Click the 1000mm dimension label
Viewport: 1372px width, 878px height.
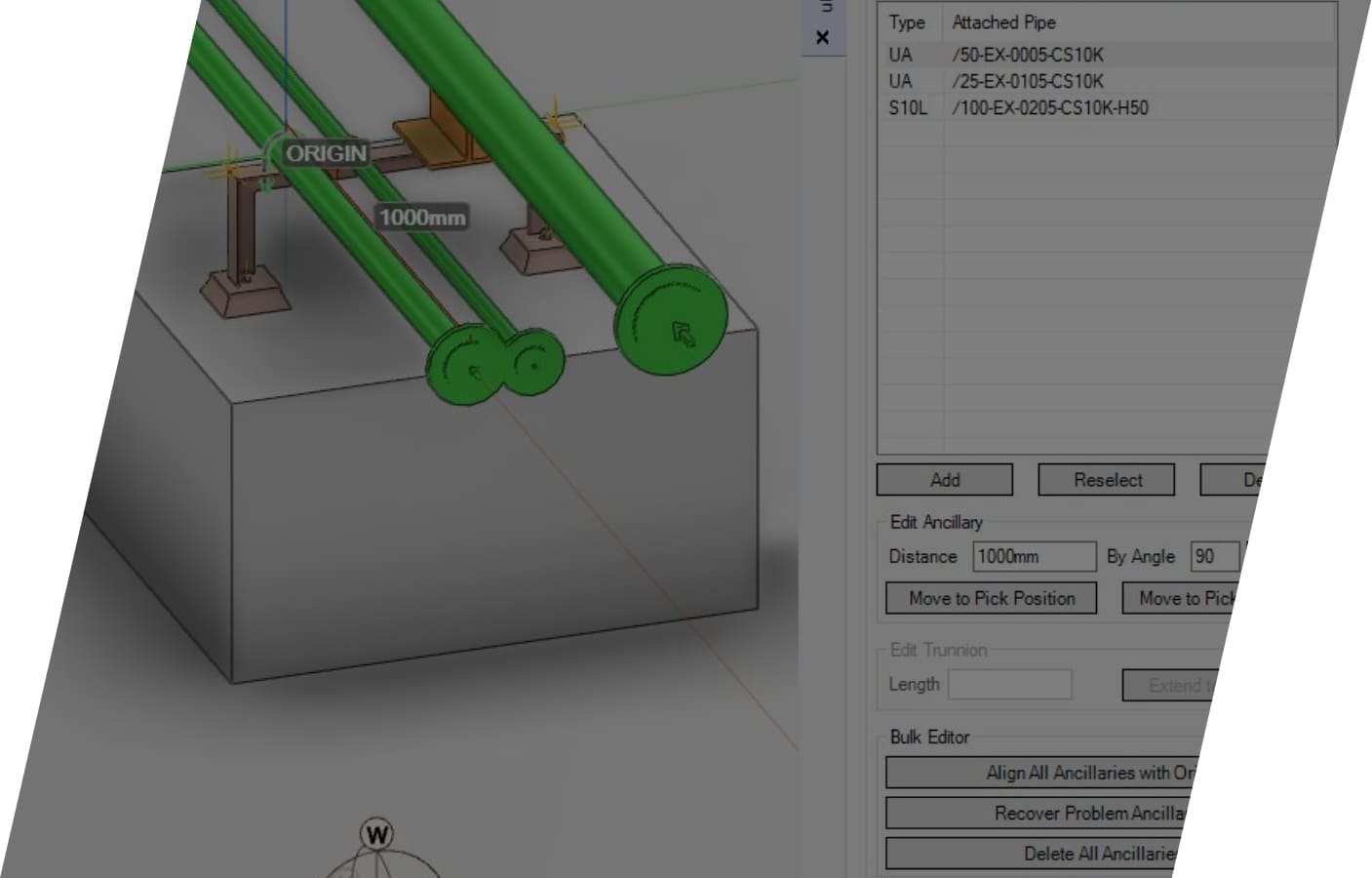[422, 217]
